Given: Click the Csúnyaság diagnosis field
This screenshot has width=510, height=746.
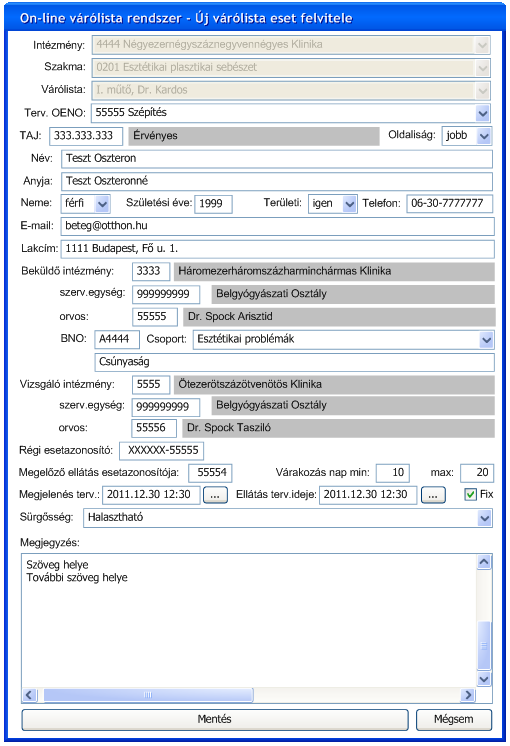Looking at the screenshot, I should coord(294,363).
